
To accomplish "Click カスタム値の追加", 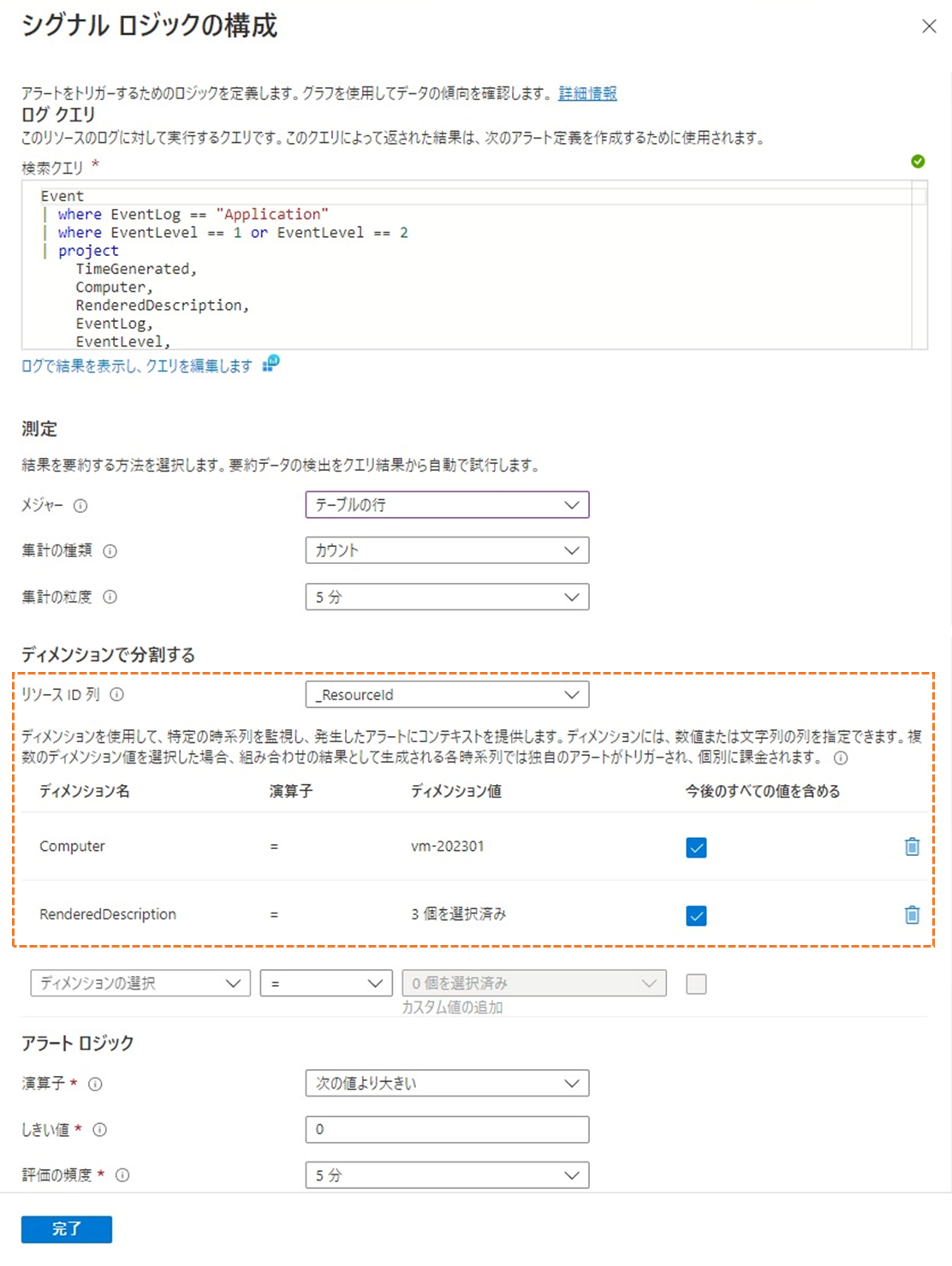I will click(452, 1007).
